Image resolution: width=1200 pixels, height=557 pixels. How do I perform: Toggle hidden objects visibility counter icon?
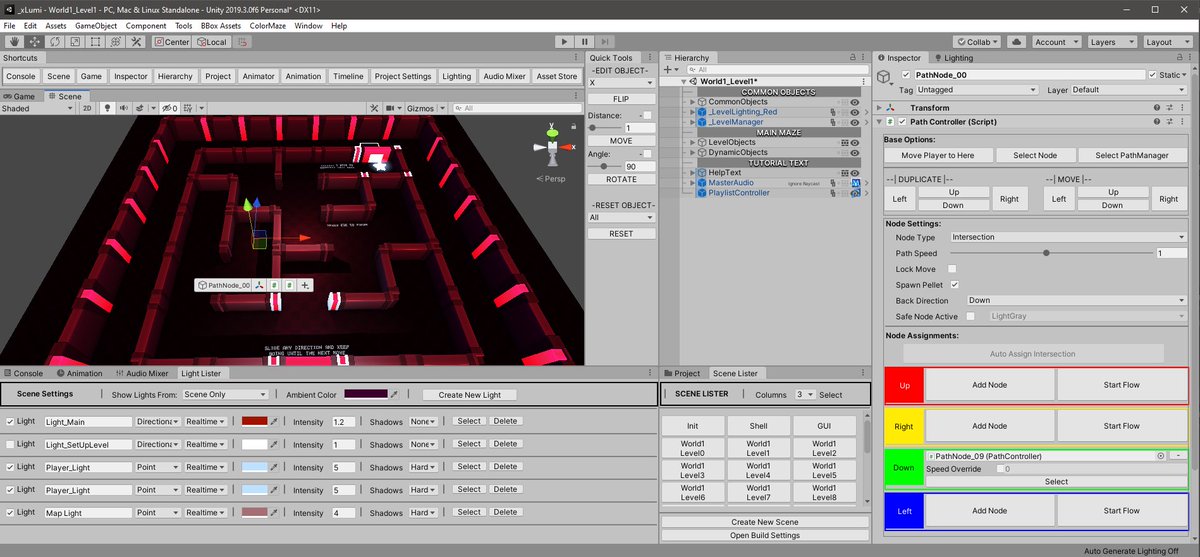pos(169,108)
